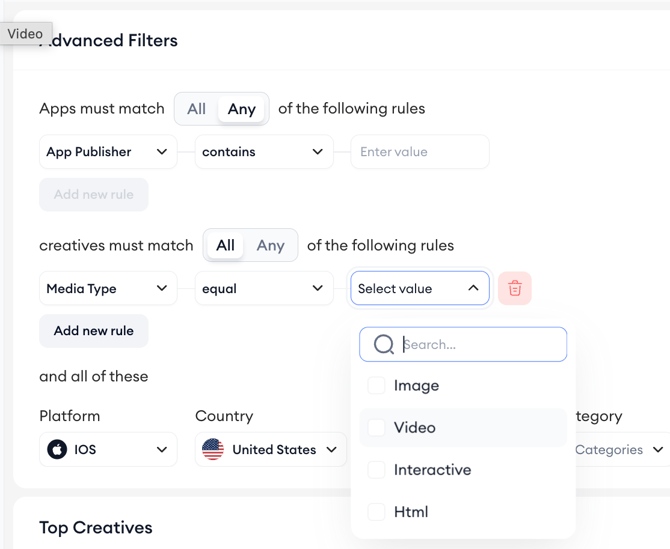Set Apps match to All
Viewport: 670px width, 549px height.
click(197, 109)
